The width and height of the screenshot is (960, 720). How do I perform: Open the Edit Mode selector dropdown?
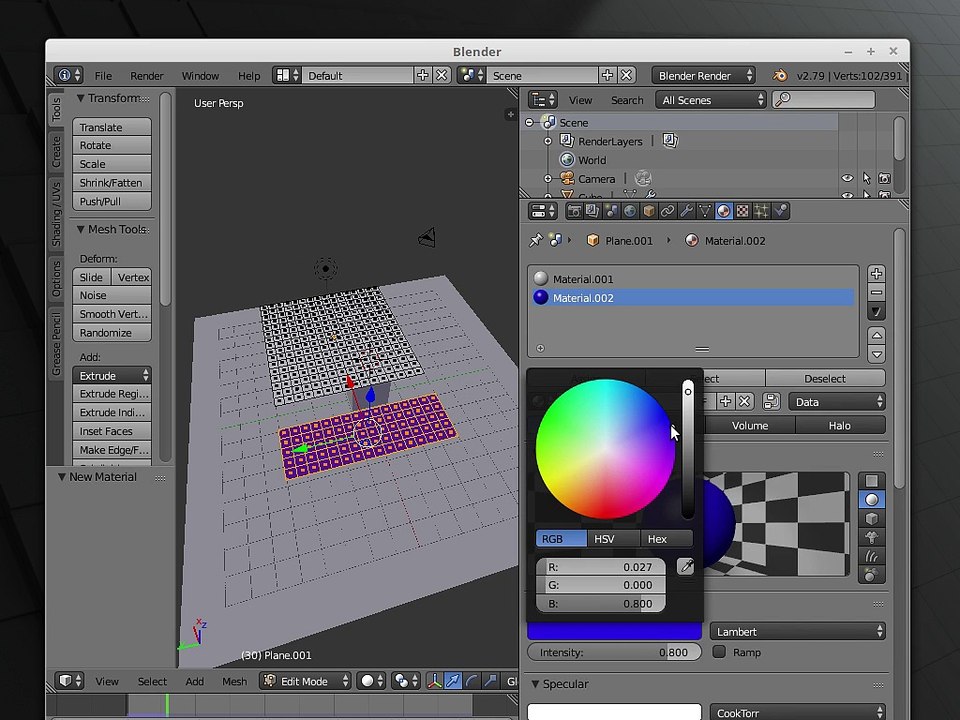[x=305, y=681]
